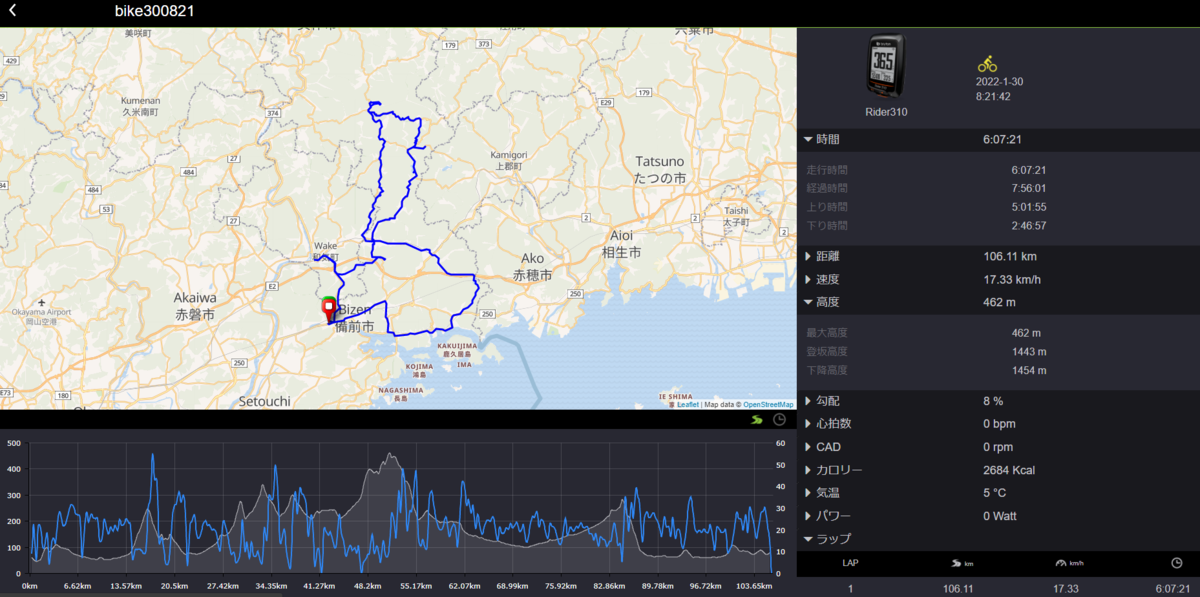Screen dimensions: 1200x597
Task: Click the yellow cycling activity icon
Action: click(987, 63)
